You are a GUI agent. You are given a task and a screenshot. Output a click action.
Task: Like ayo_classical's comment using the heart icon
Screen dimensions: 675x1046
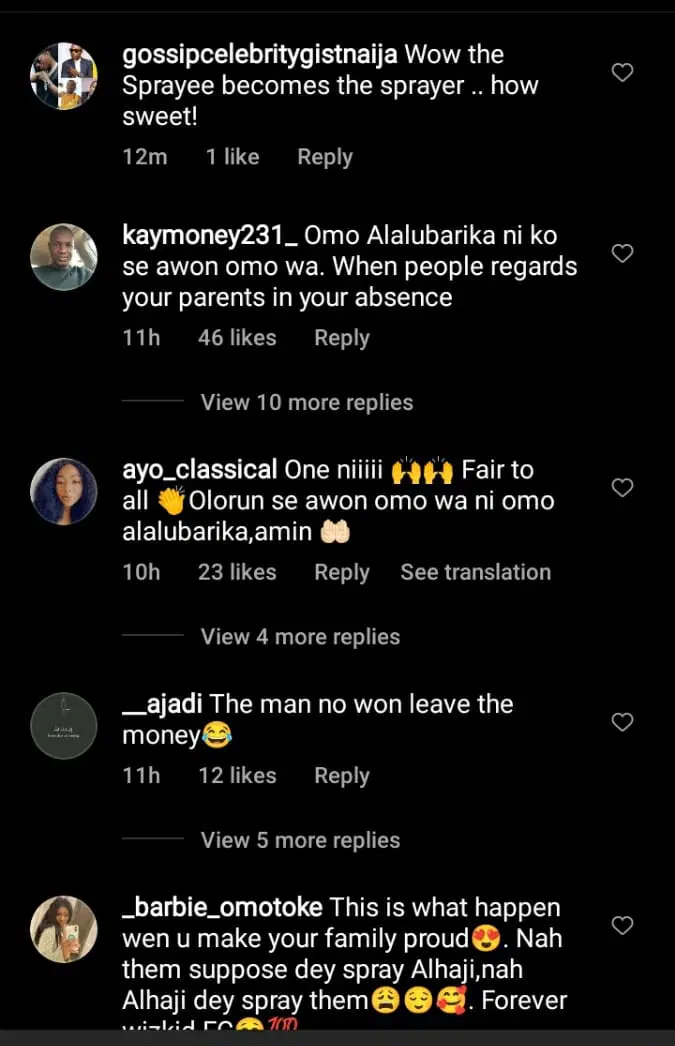[x=622, y=488]
